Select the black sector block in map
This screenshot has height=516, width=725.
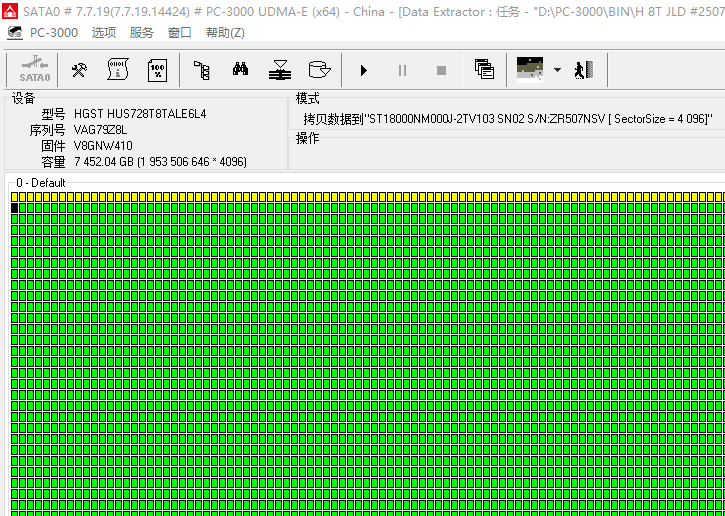[x=15, y=208]
